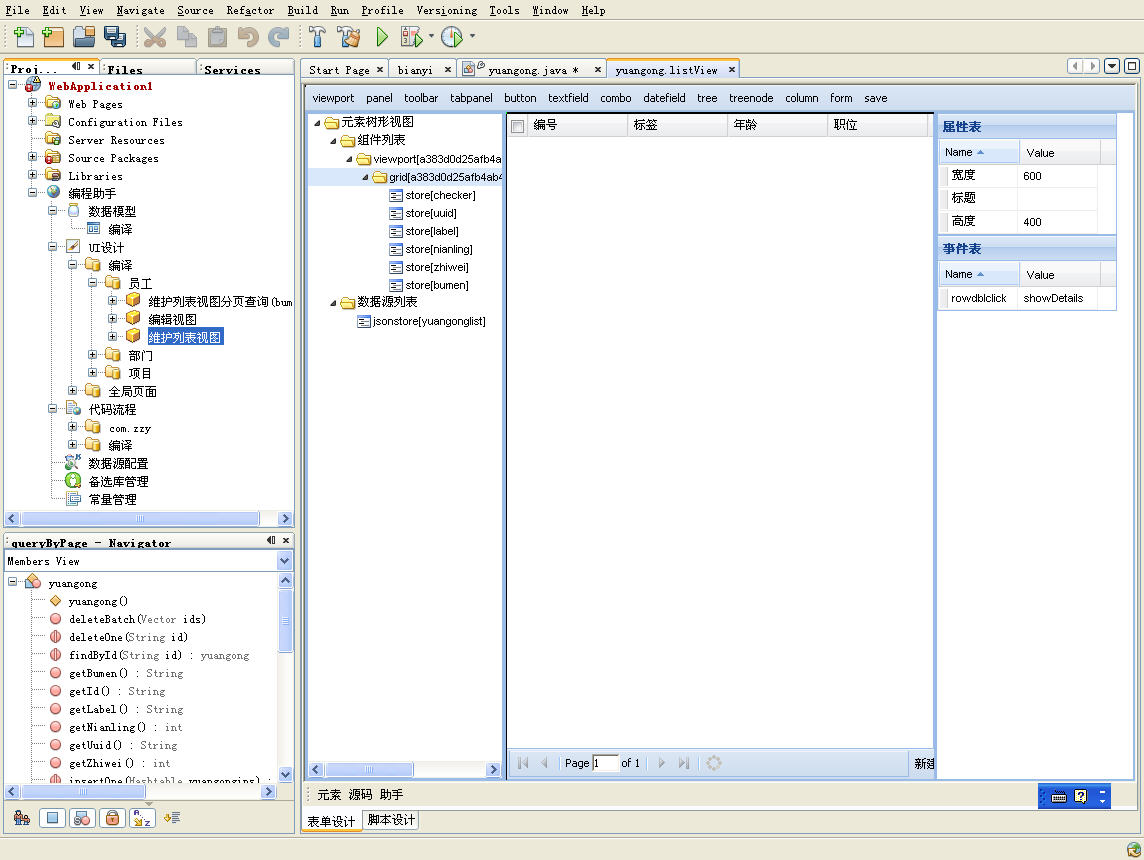The width and height of the screenshot is (1144, 860).
Task: Click the 新建 button in the grid footer
Action: pyautogui.click(x=922, y=763)
